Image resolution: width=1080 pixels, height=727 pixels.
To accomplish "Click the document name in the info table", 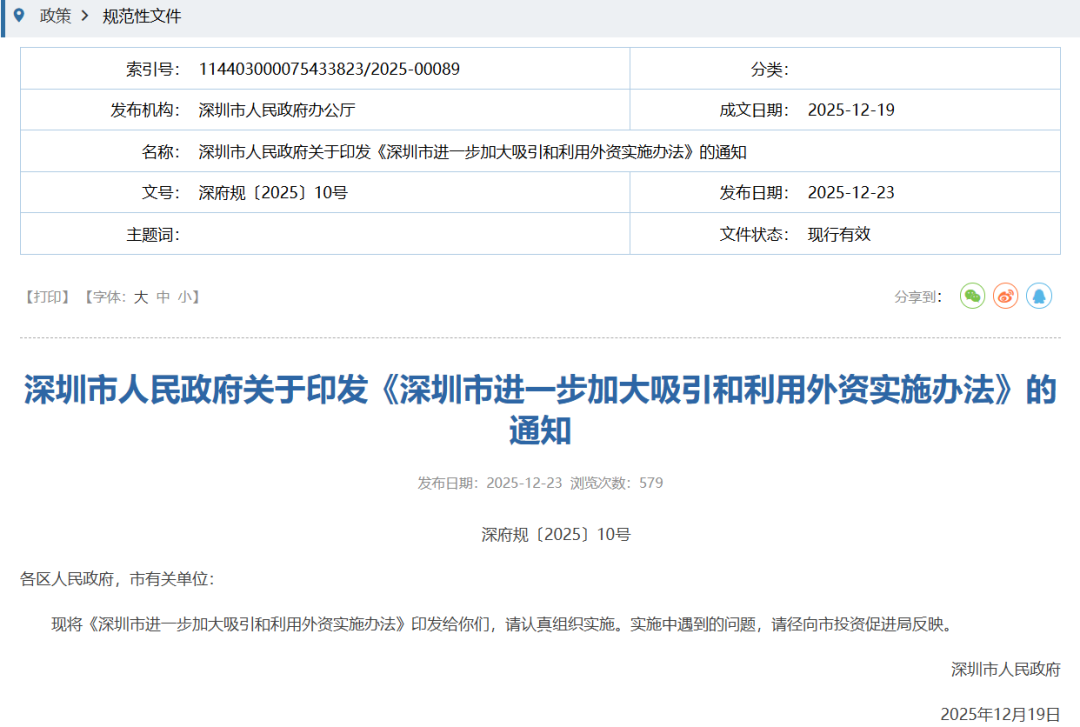I will coord(473,152).
